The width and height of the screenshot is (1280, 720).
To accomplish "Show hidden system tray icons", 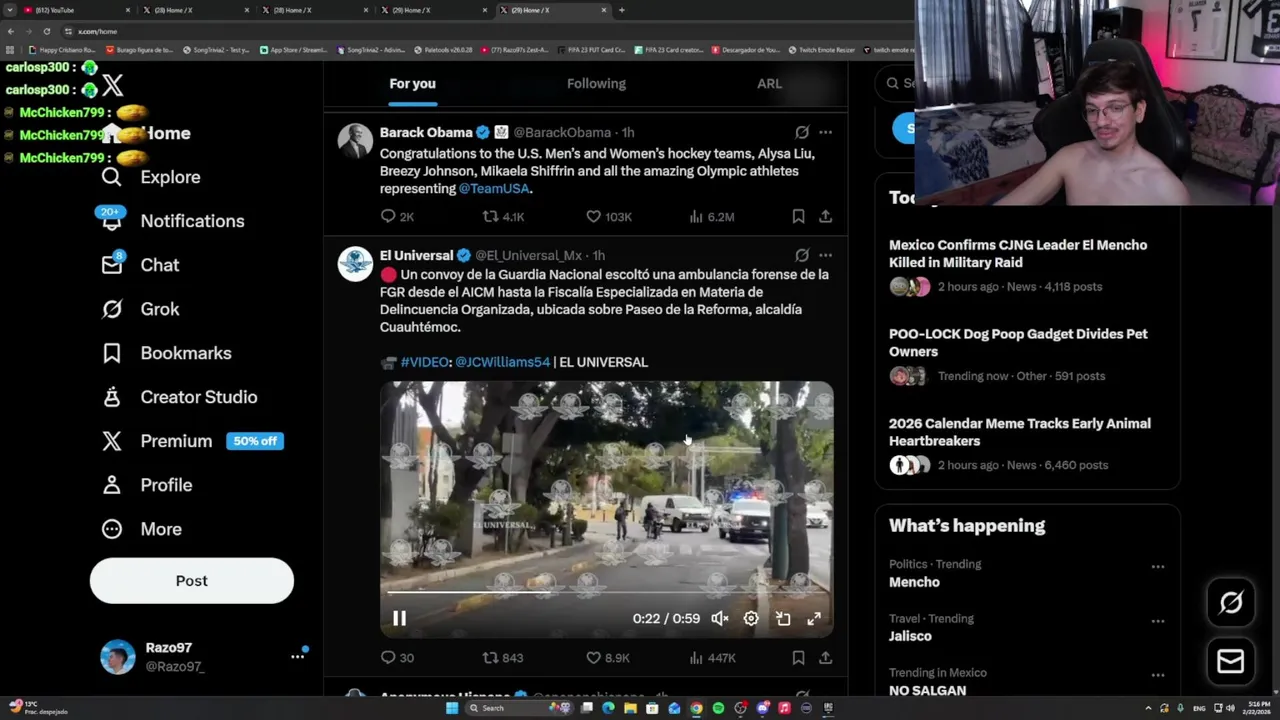I will [x=1148, y=708].
